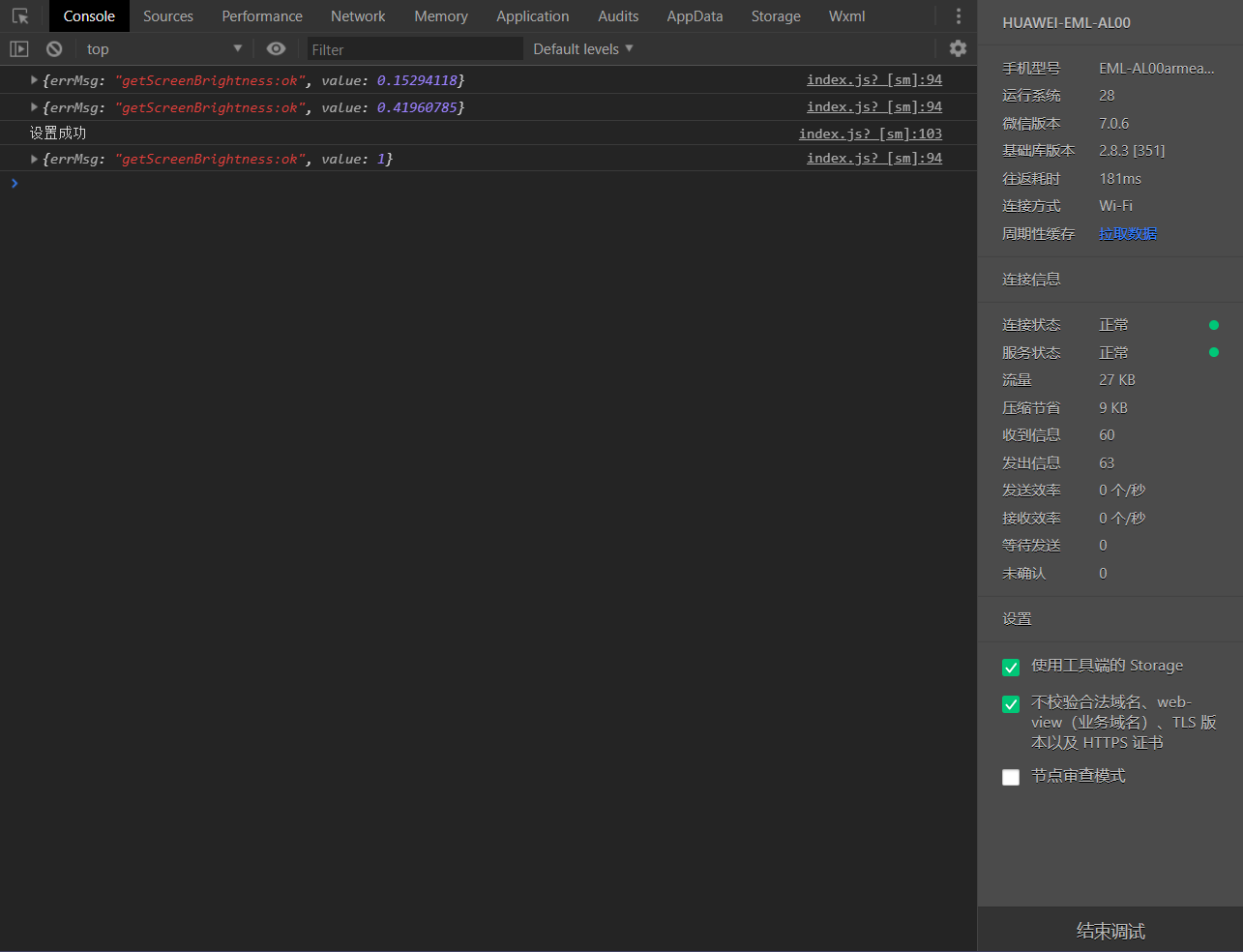
Task: Open the index.js?[sm]:103 source link
Action: tap(871, 134)
